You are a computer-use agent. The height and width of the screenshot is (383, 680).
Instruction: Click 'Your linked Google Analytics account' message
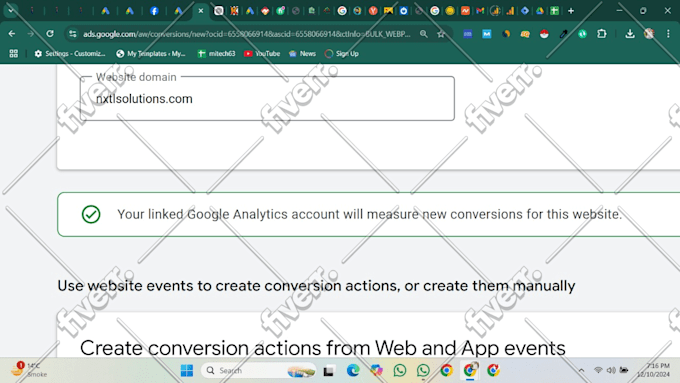click(369, 214)
